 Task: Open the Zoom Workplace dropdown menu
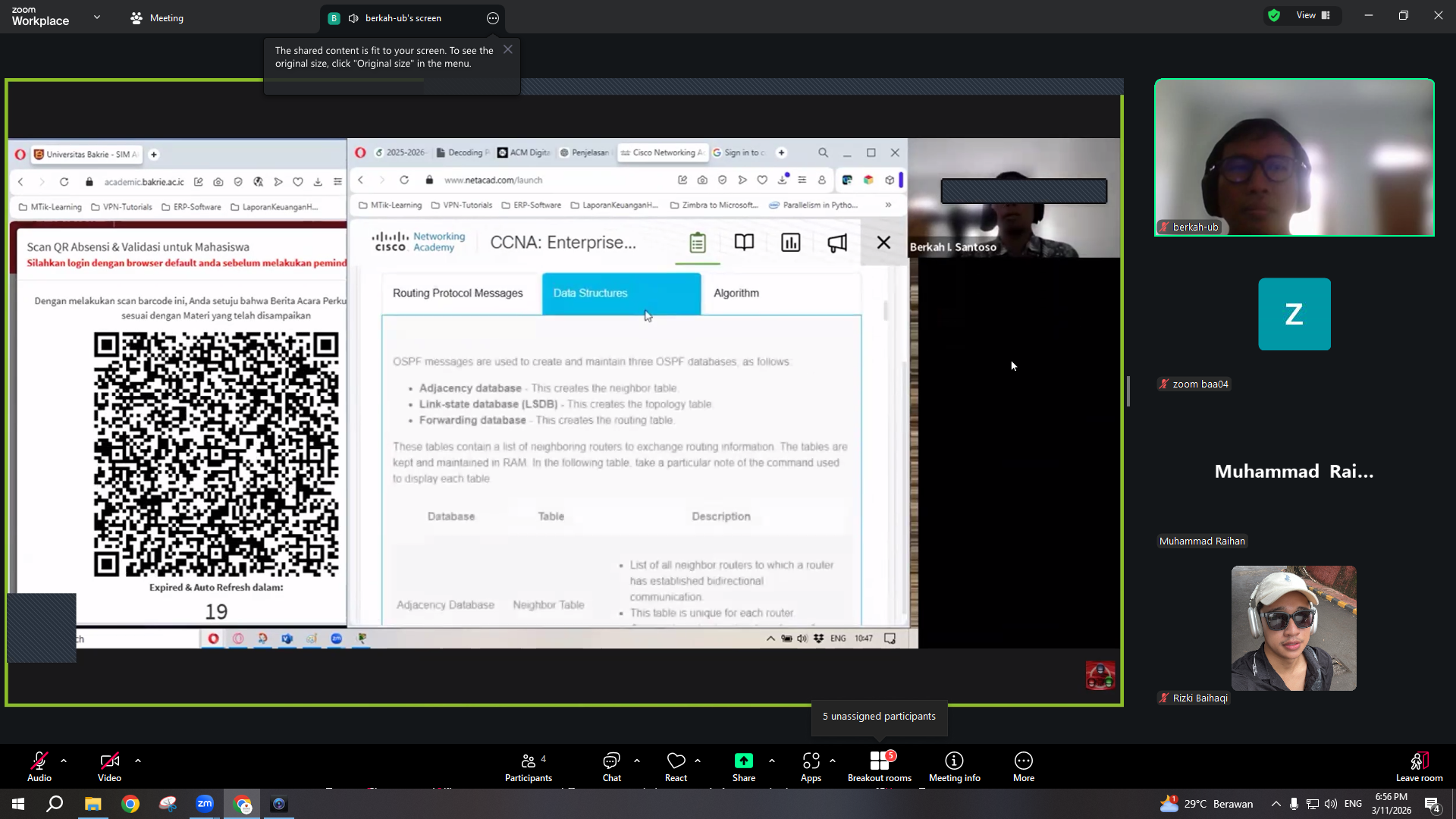click(x=96, y=17)
